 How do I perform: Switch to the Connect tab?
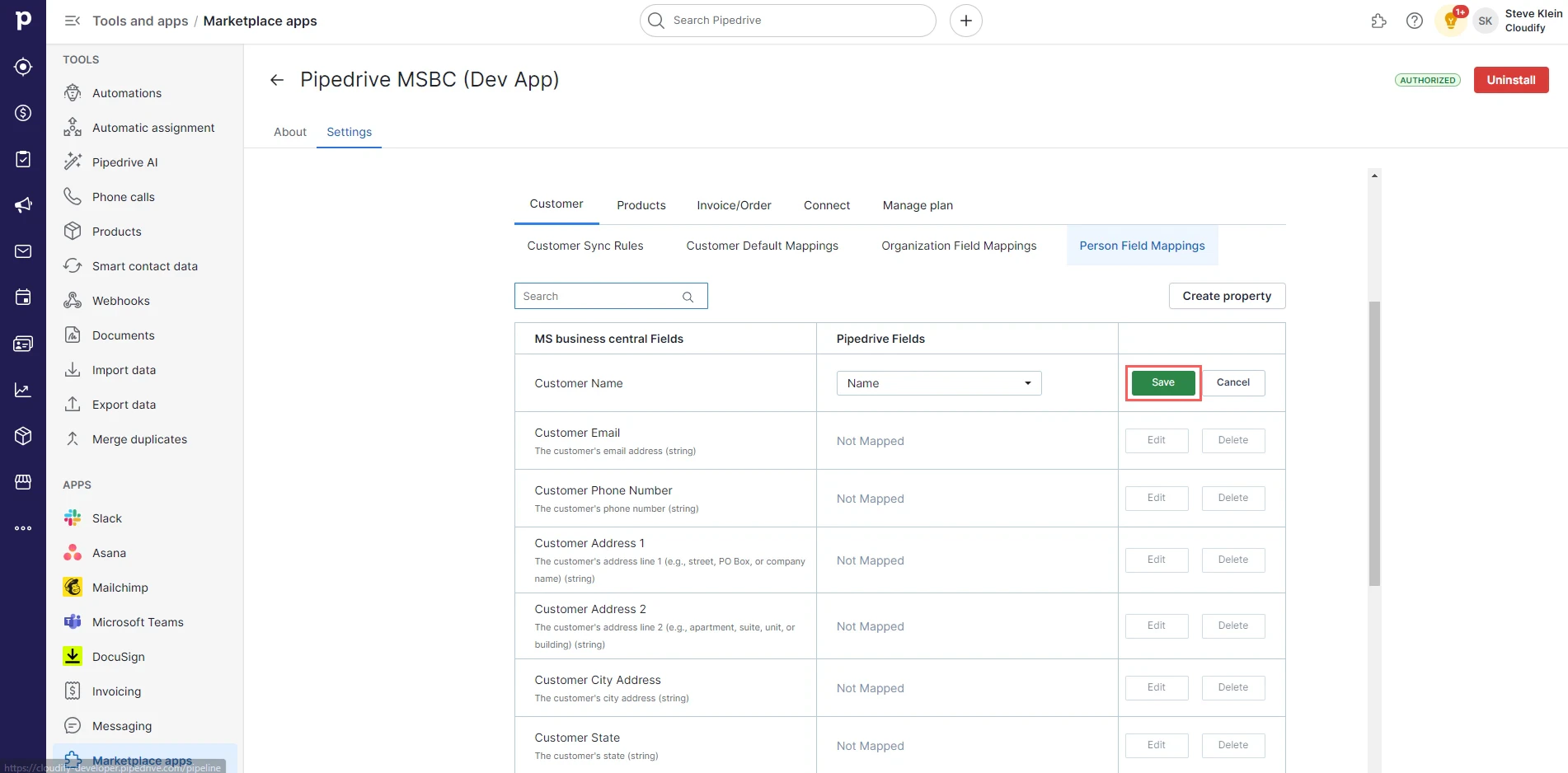(x=827, y=205)
